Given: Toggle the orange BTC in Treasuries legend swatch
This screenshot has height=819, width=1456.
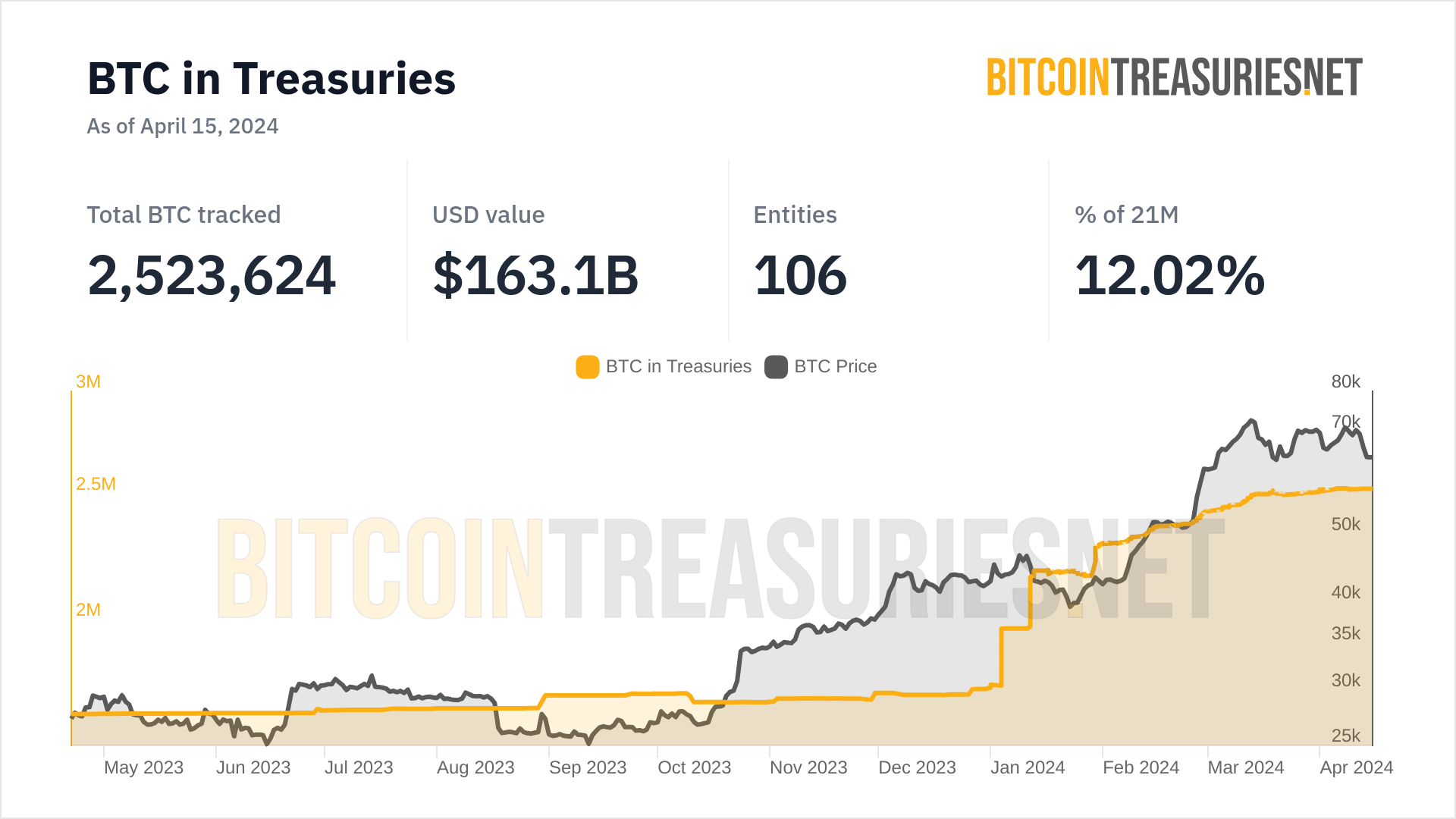Looking at the screenshot, I should tap(587, 367).
